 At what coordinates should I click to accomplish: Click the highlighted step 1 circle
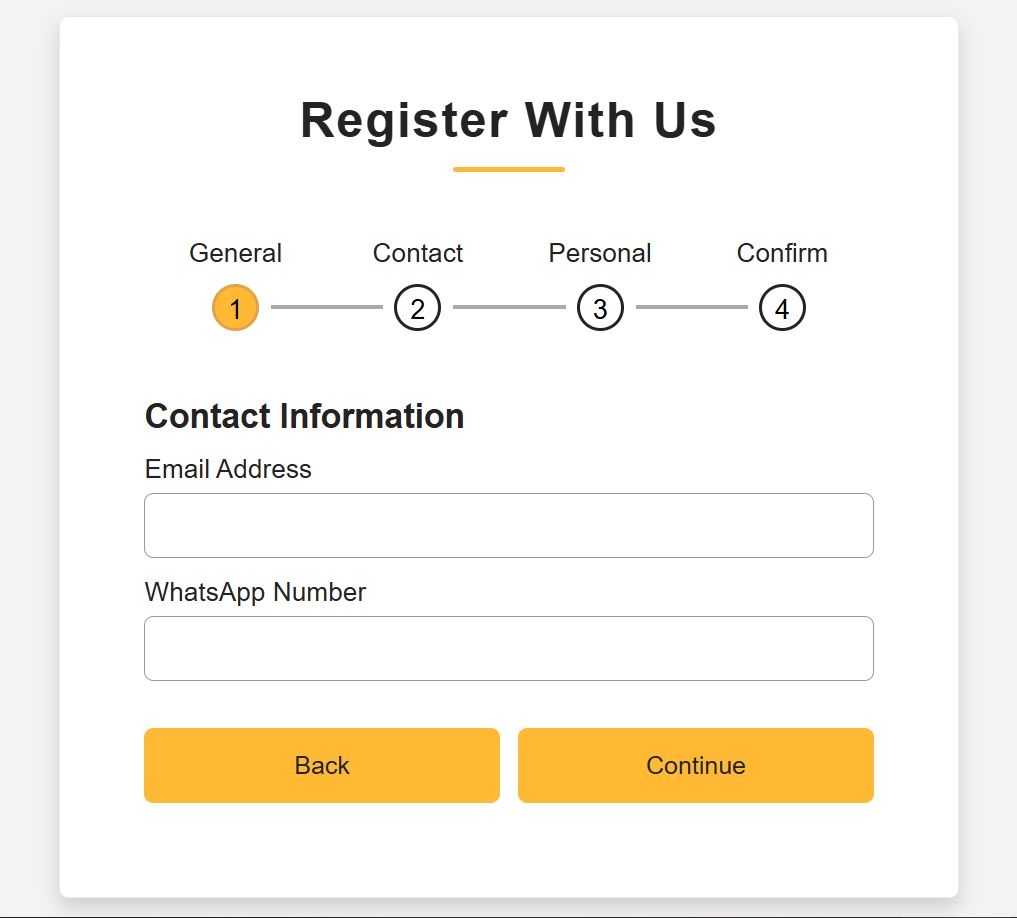tap(235, 308)
